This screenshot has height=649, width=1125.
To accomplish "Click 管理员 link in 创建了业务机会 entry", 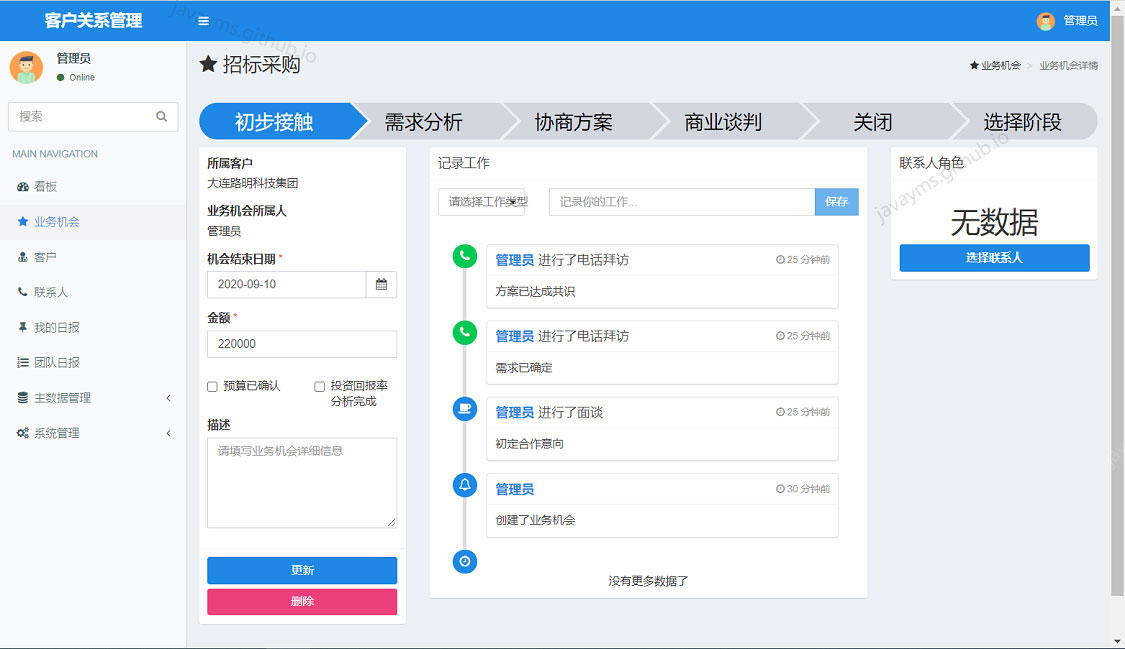I will coord(514,489).
